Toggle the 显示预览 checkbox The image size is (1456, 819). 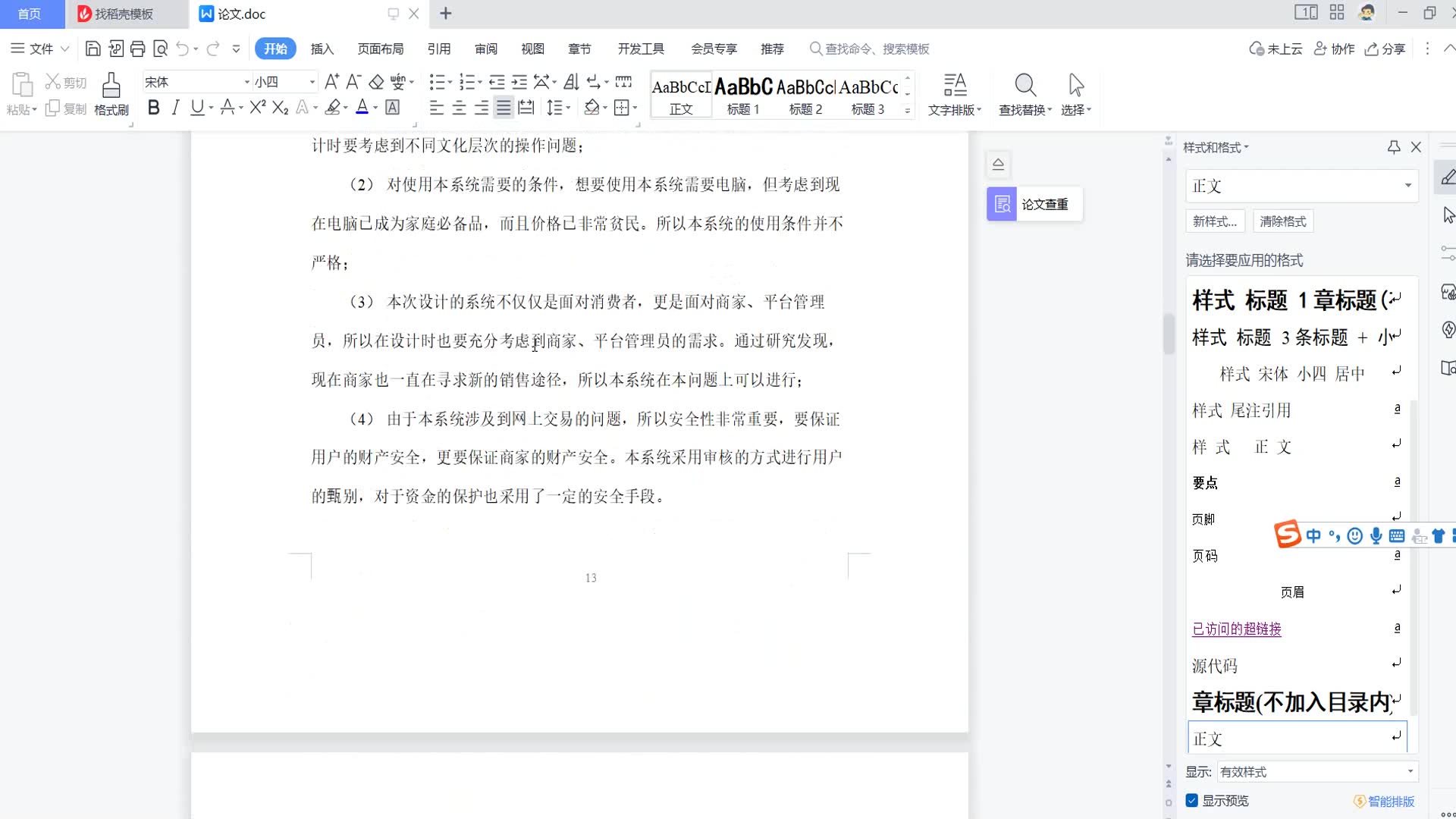click(1192, 801)
